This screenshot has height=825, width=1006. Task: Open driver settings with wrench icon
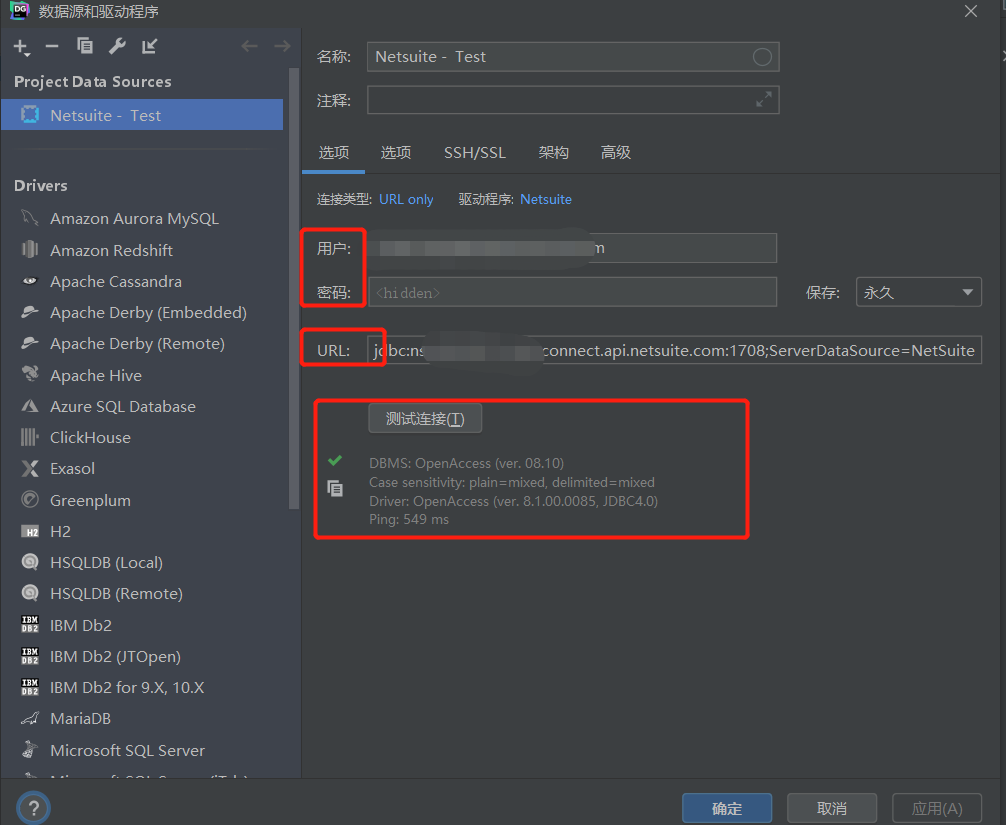tap(117, 46)
